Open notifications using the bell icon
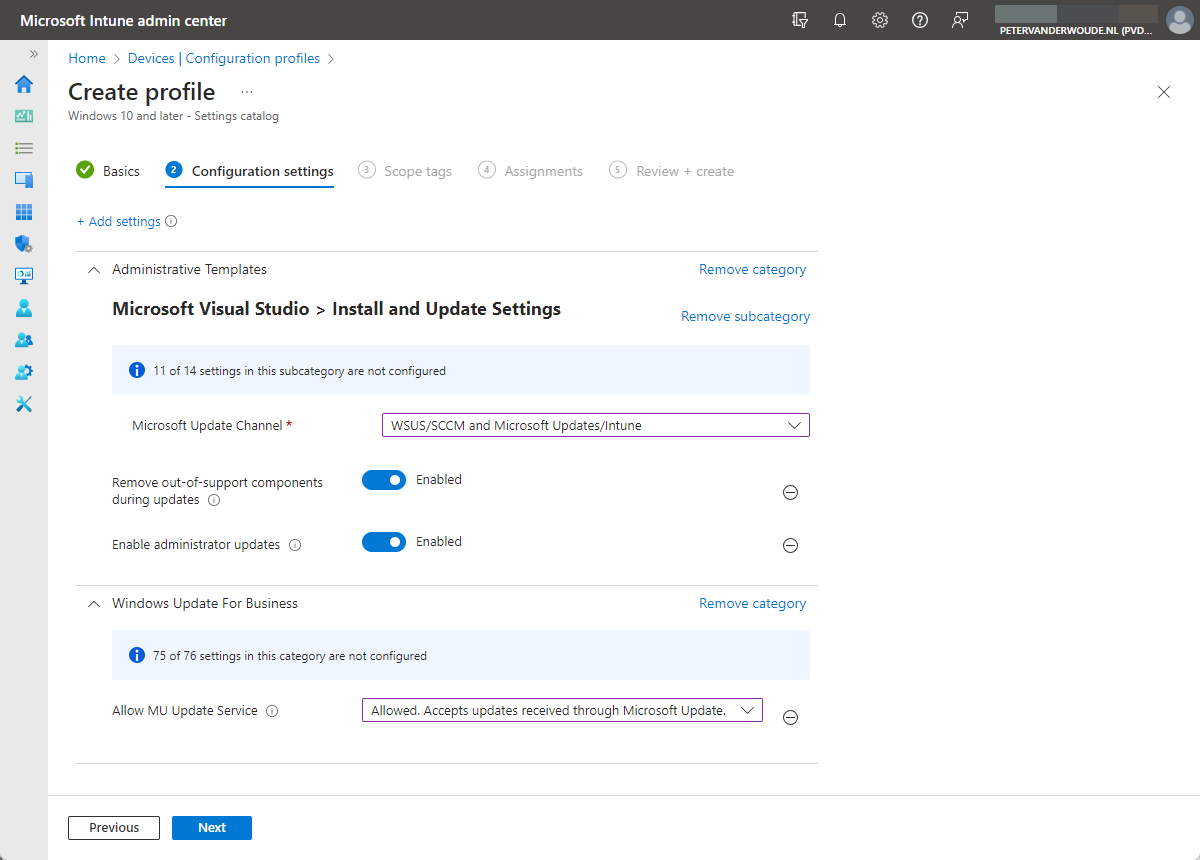The height and width of the screenshot is (860, 1200). [840, 19]
